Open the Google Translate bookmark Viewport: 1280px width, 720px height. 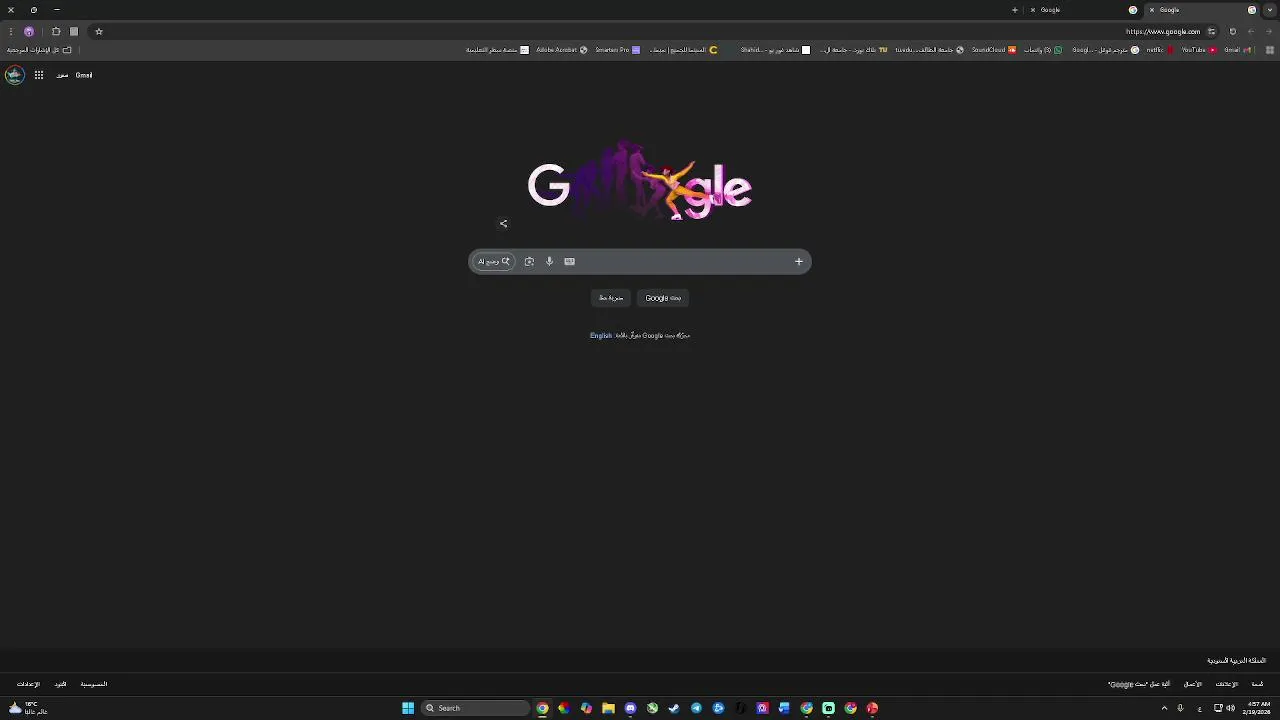[x=1105, y=50]
